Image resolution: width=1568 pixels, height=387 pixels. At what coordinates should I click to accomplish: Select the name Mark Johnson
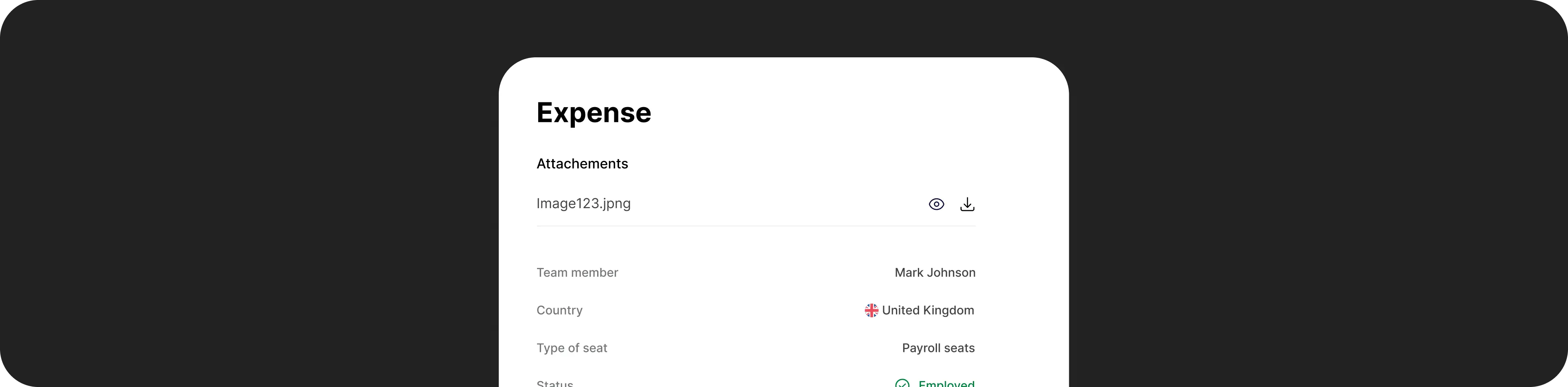934,273
